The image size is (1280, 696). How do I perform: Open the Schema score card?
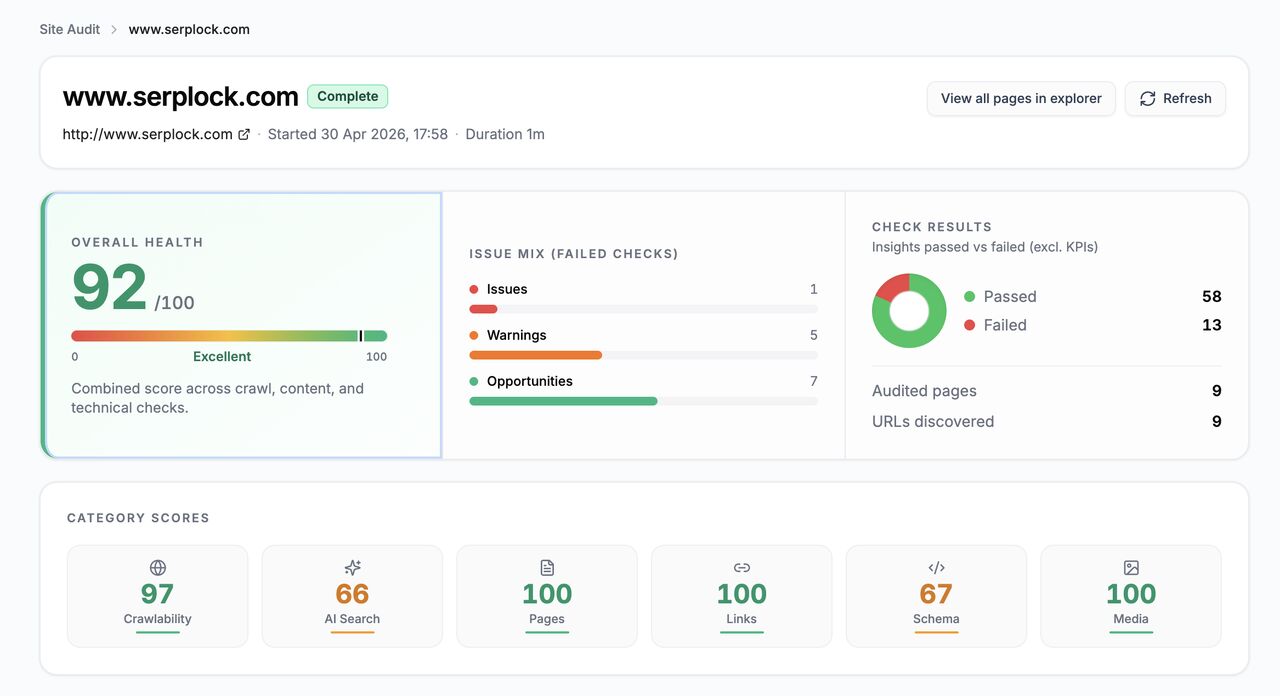[936, 596]
